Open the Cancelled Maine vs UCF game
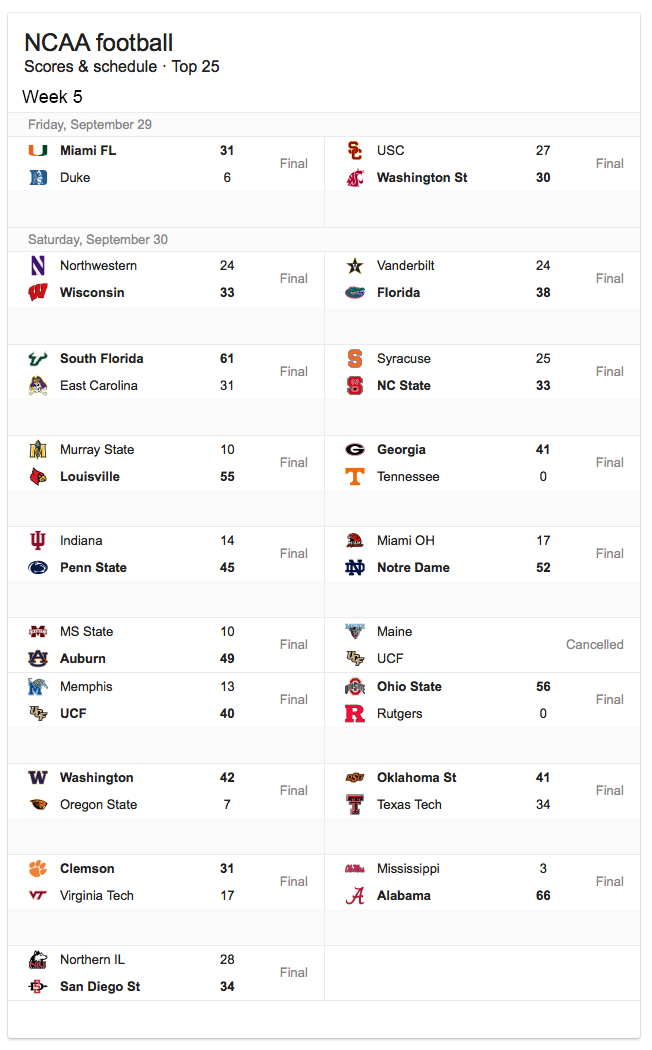Screen dimensions: 652x1050 point(594,645)
